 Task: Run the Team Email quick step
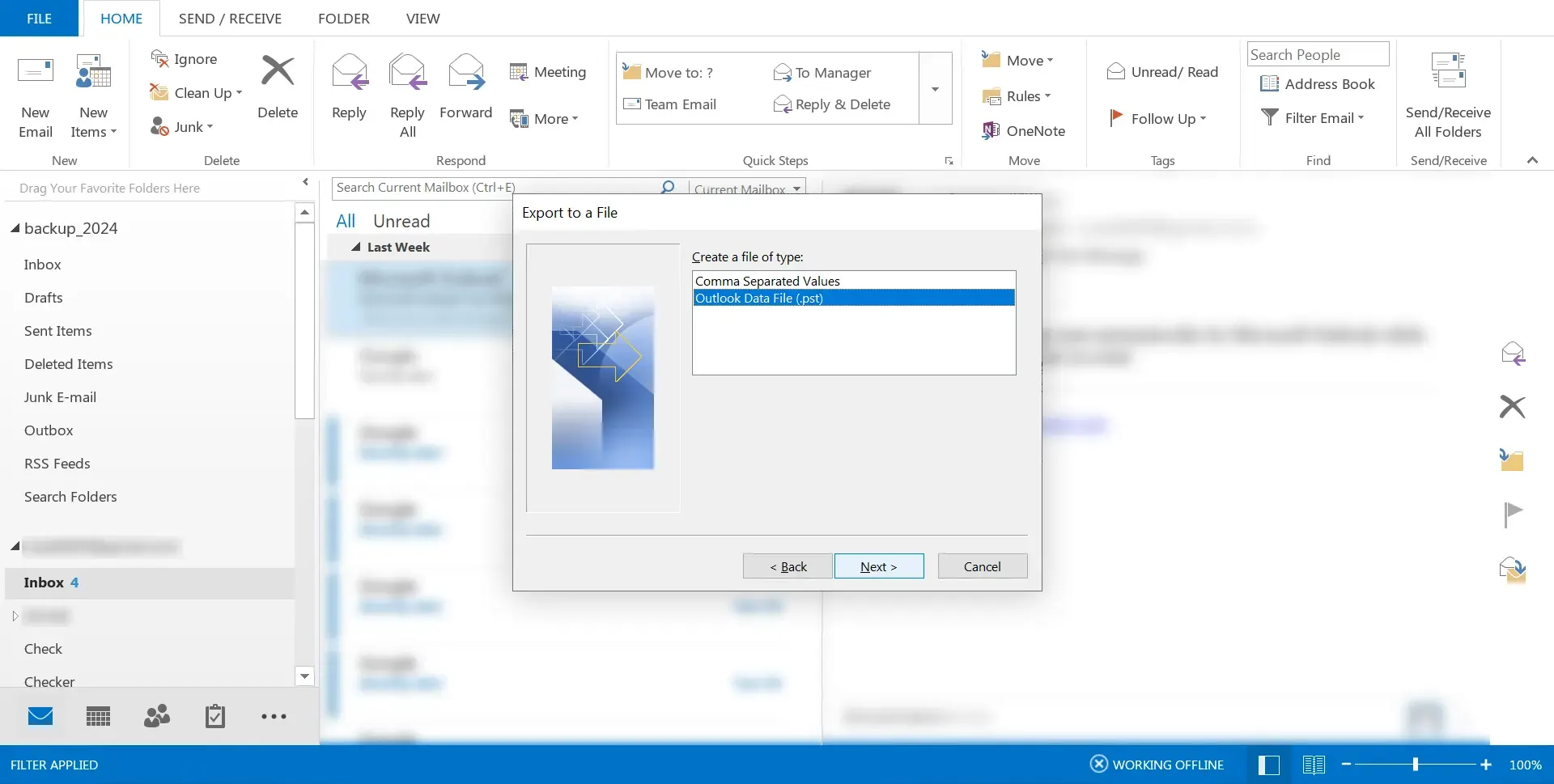(x=670, y=104)
